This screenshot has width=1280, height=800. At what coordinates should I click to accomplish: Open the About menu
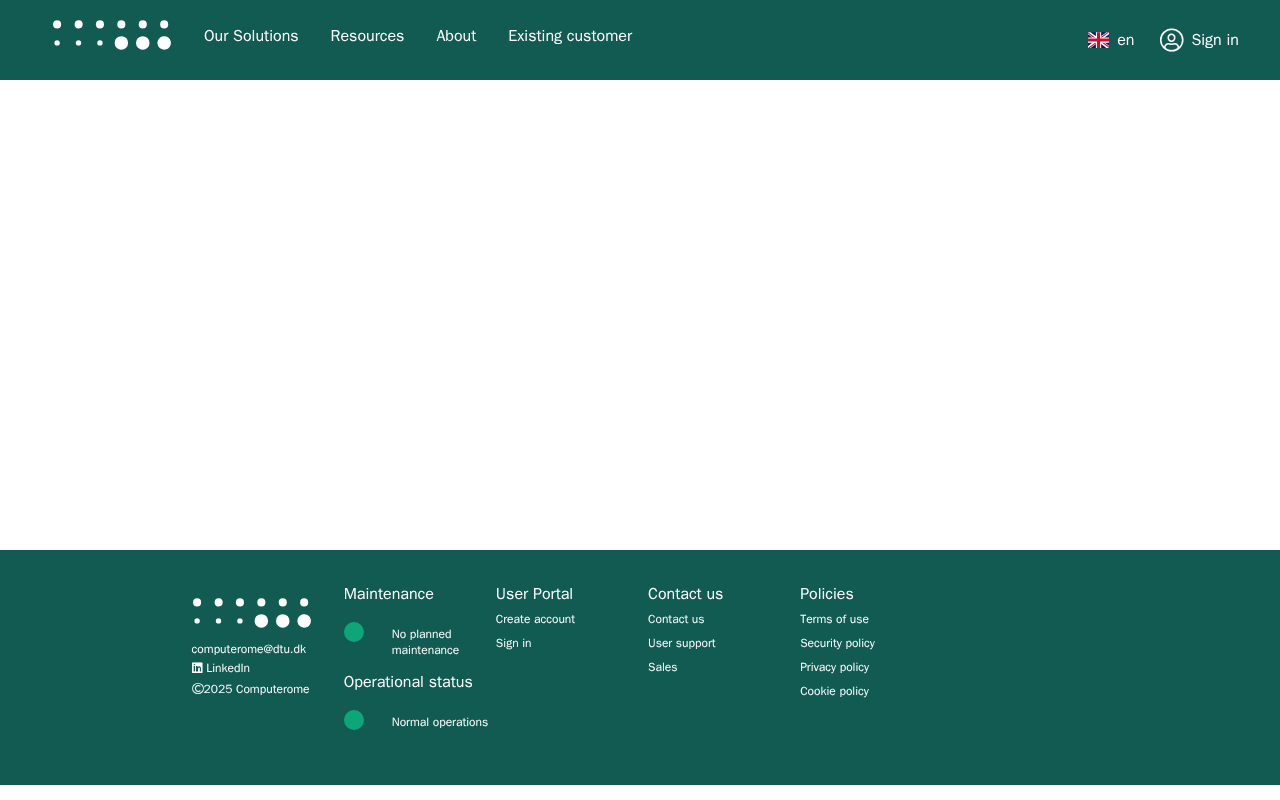(456, 36)
